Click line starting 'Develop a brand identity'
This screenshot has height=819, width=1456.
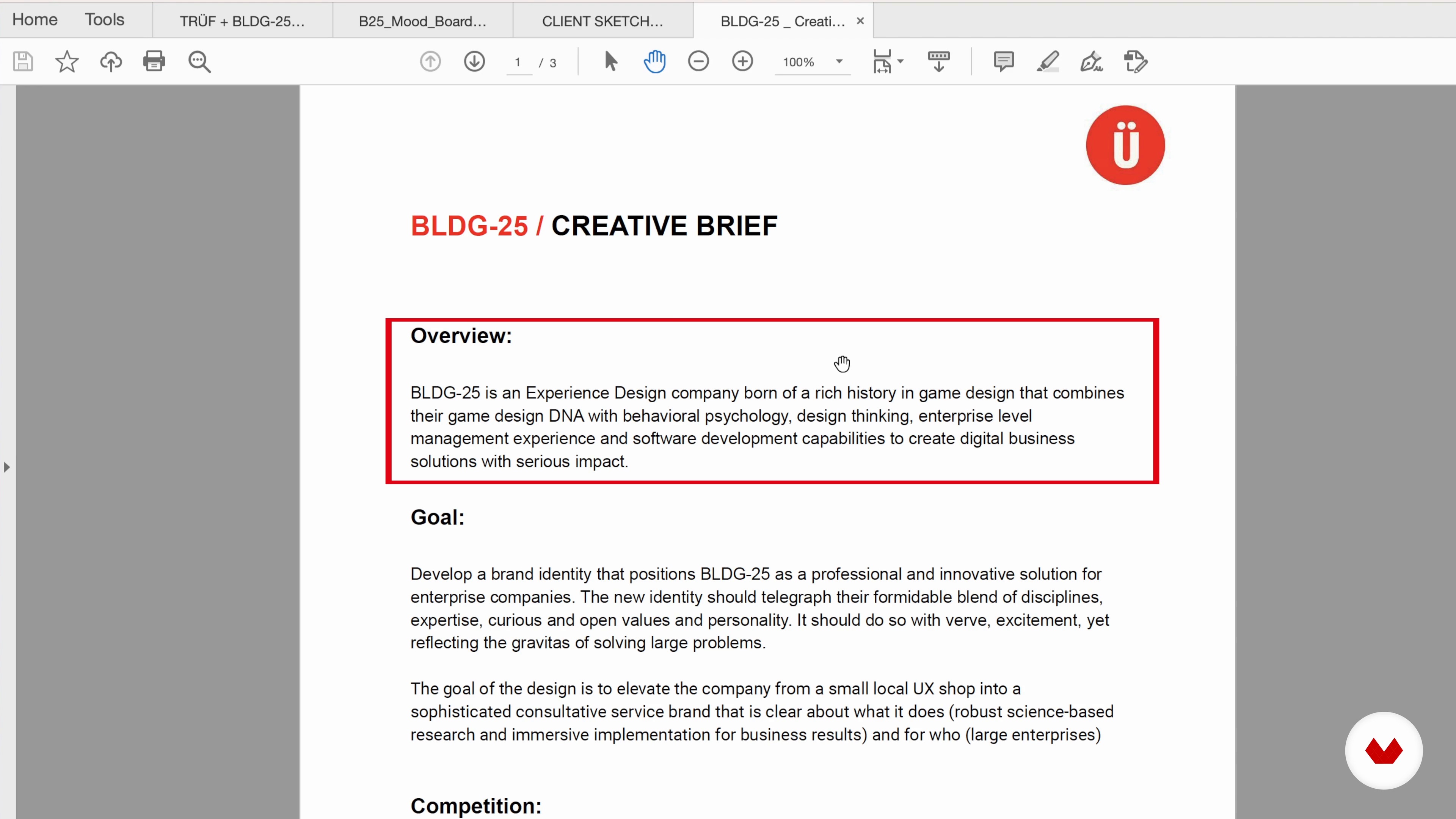(756, 574)
